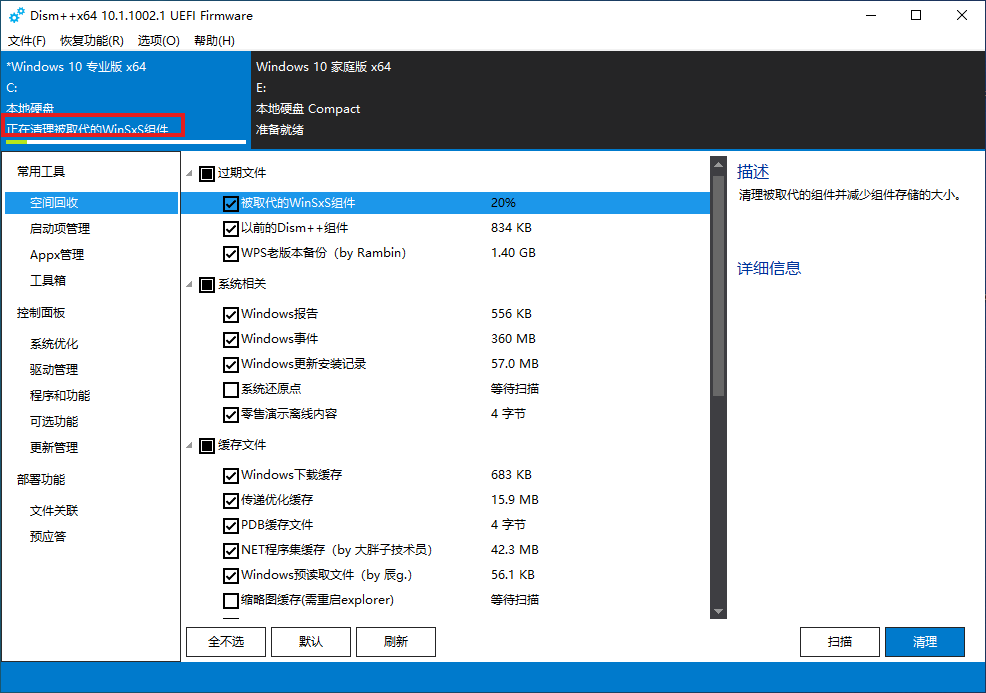
Task: Click the 清理 button
Action: point(924,641)
